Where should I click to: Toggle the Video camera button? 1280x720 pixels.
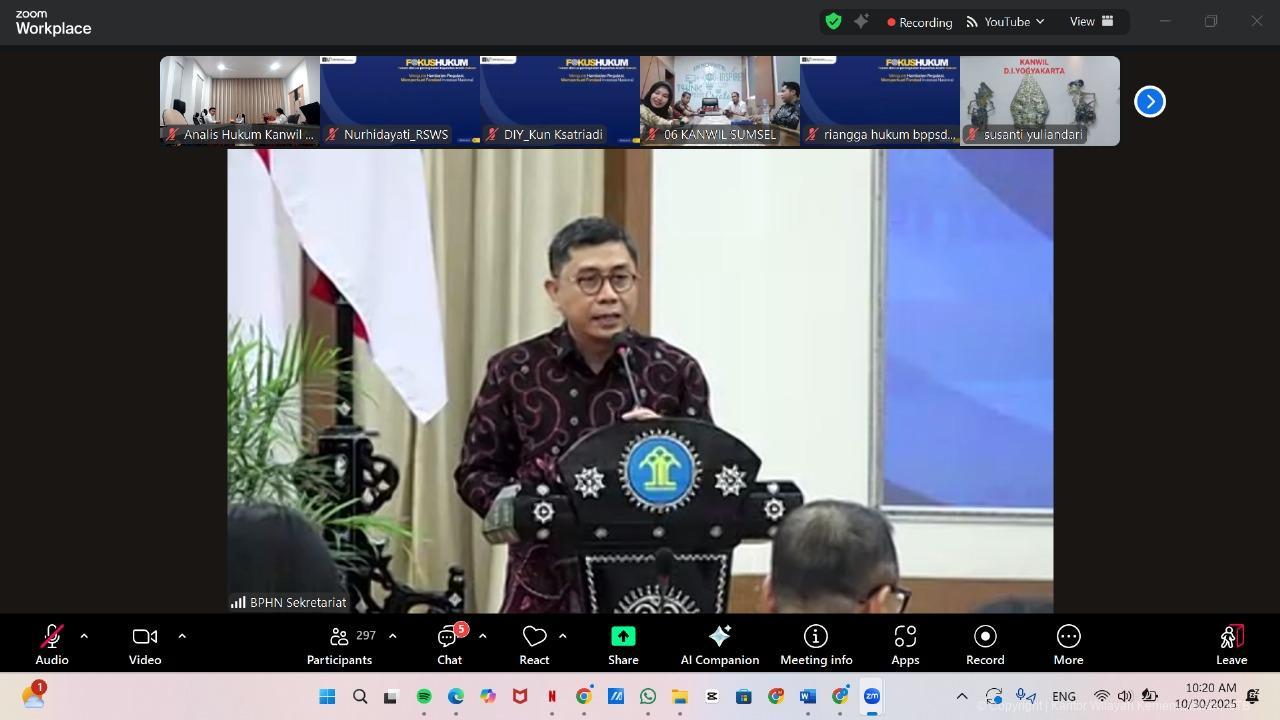tap(145, 643)
